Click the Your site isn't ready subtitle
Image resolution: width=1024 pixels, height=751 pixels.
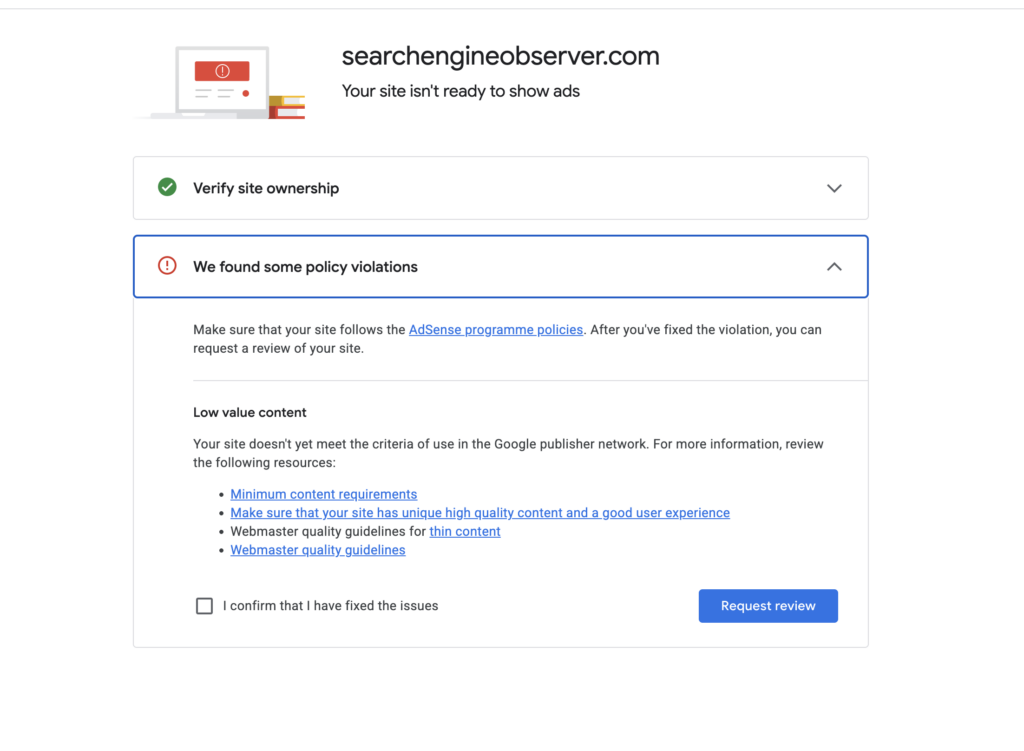click(460, 91)
